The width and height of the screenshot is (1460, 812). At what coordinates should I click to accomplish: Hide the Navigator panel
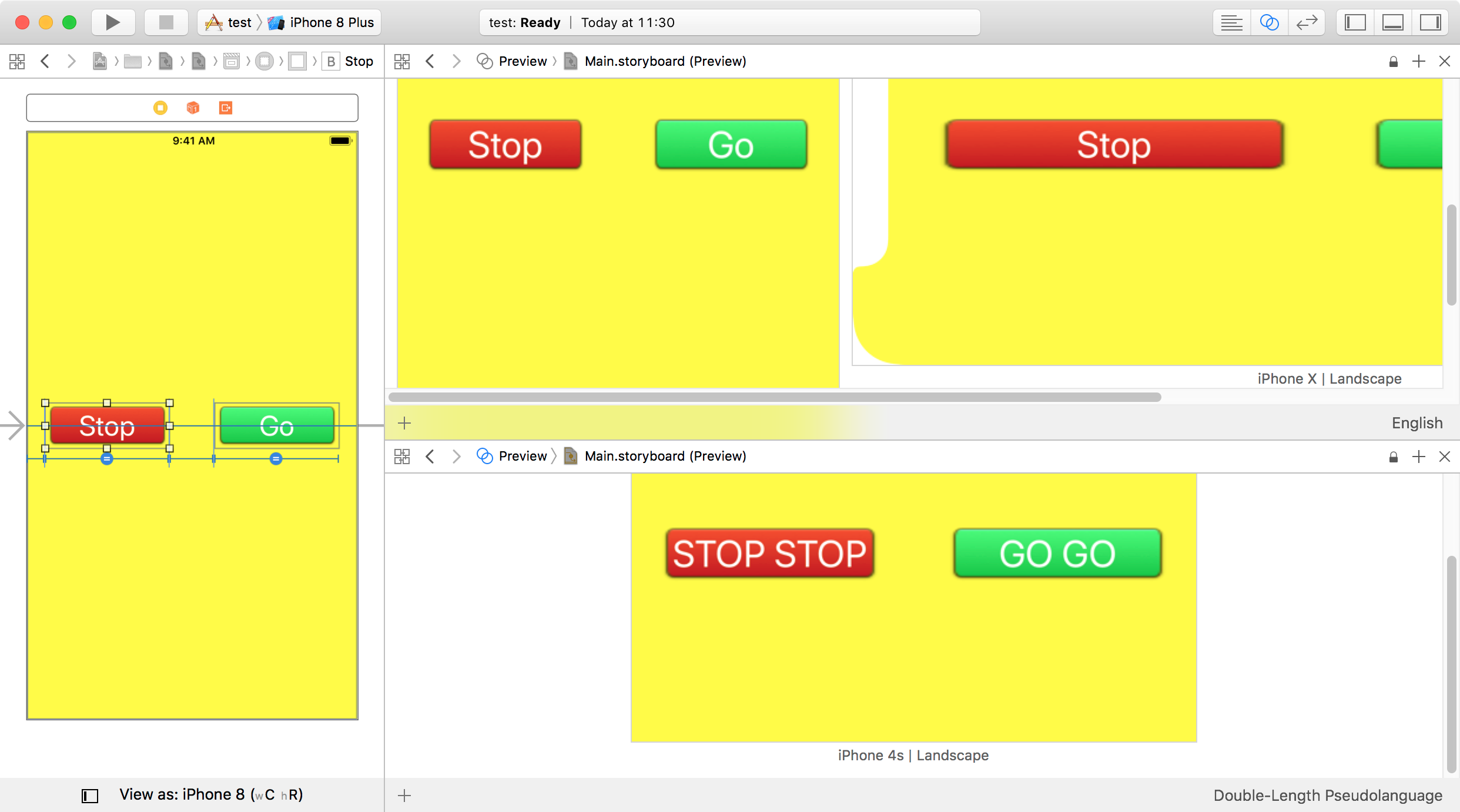(1355, 22)
